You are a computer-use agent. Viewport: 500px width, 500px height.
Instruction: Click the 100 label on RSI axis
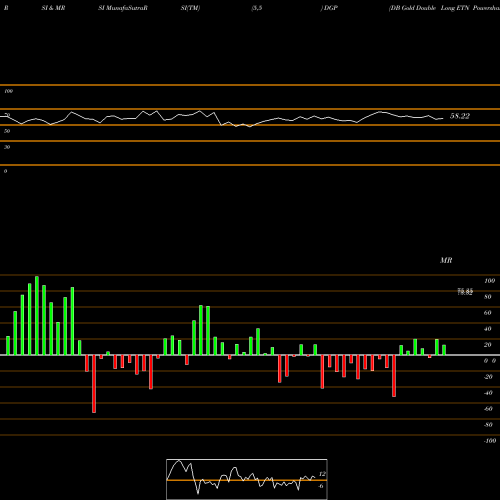(8, 91)
